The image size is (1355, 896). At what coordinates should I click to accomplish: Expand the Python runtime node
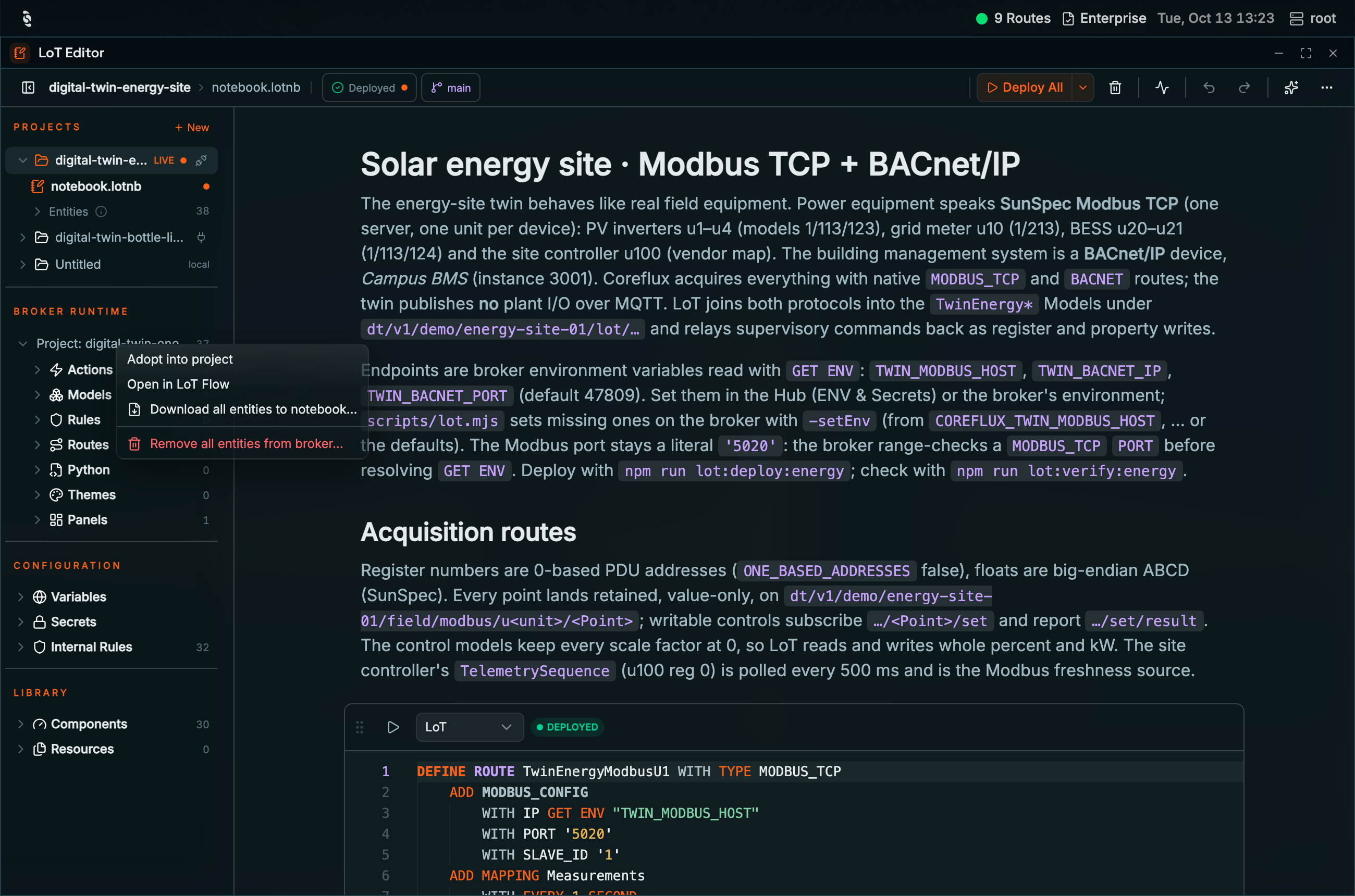[x=37, y=470]
